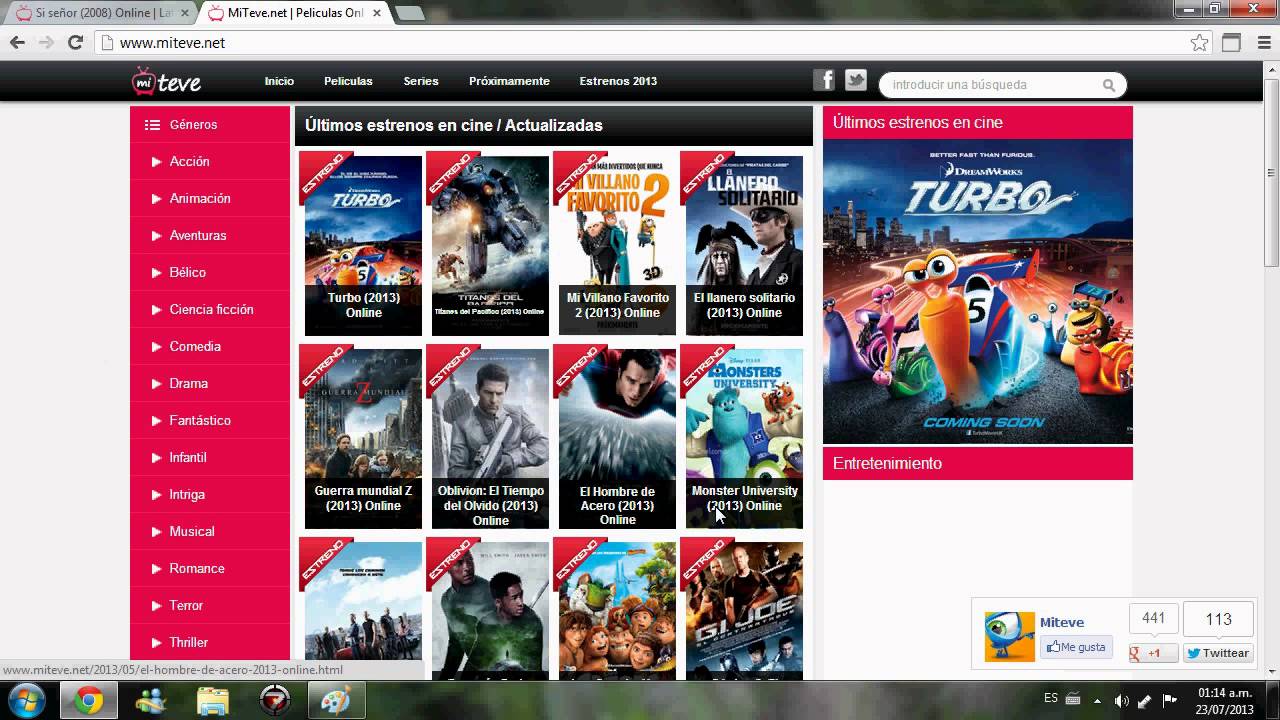The height and width of the screenshot is (720, 1280).
Task: Expand the Comedia genre arrow
Action: pos(156,347)
